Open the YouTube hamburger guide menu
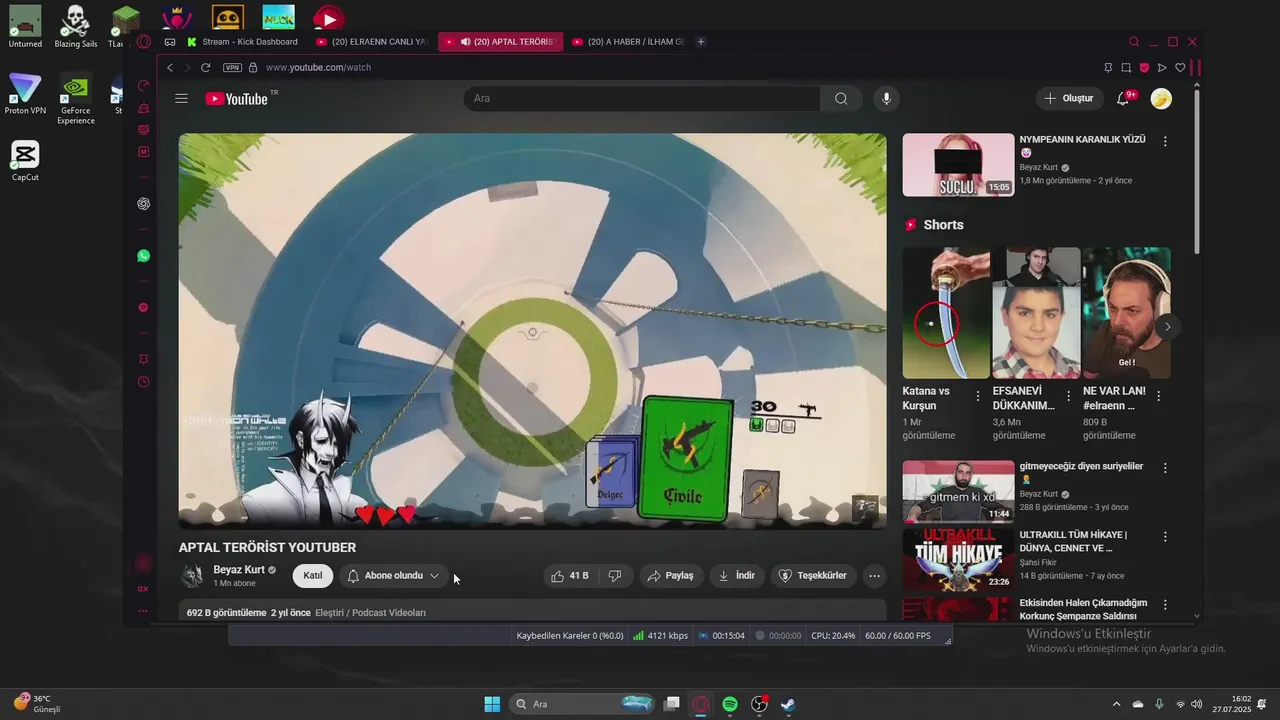1280x720 pixels. (181, 98)
